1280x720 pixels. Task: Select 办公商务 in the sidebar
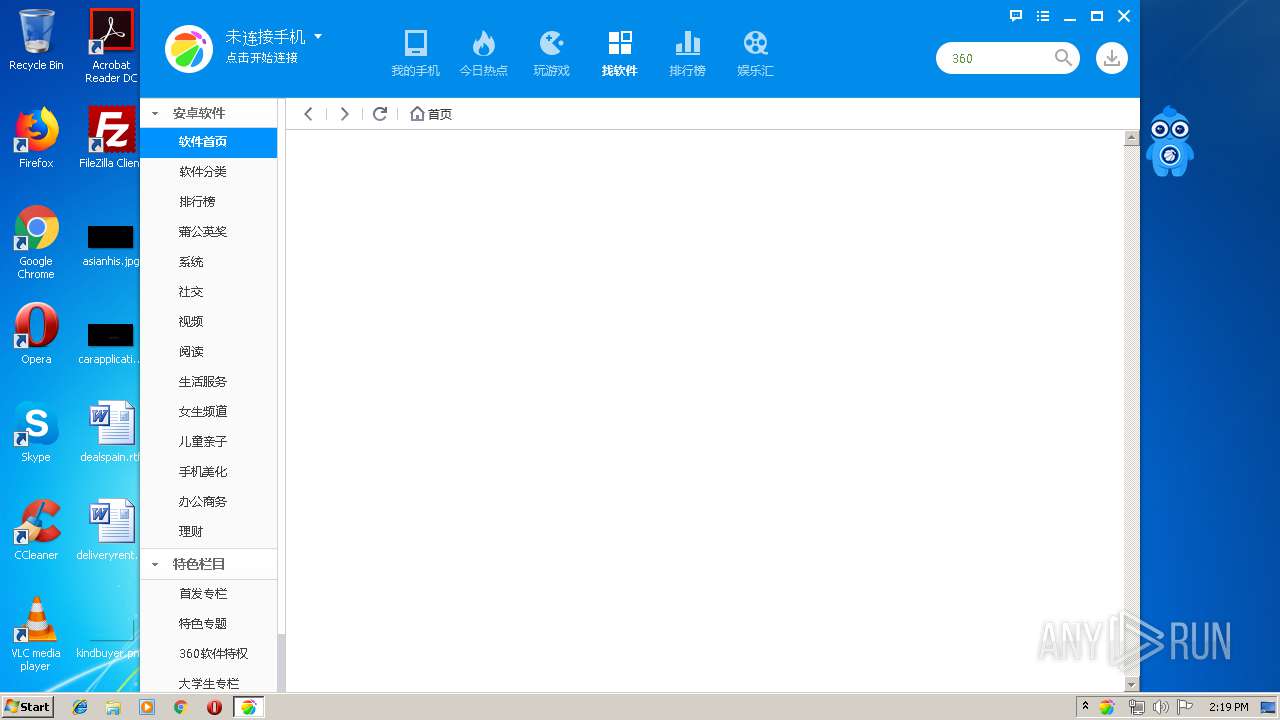click(208, 502)
